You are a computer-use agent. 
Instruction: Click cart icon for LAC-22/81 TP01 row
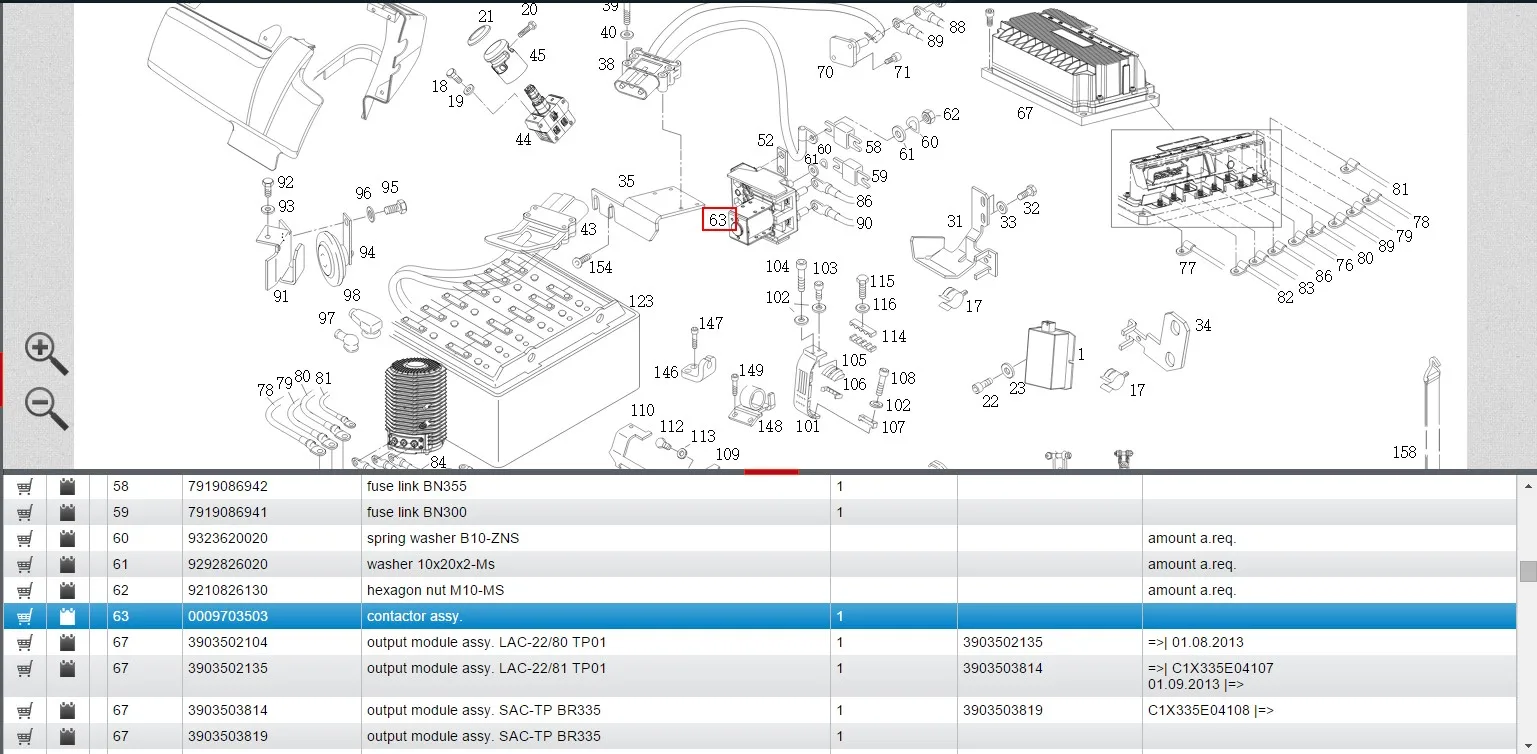pyautogui.click(x=24, y=669)
